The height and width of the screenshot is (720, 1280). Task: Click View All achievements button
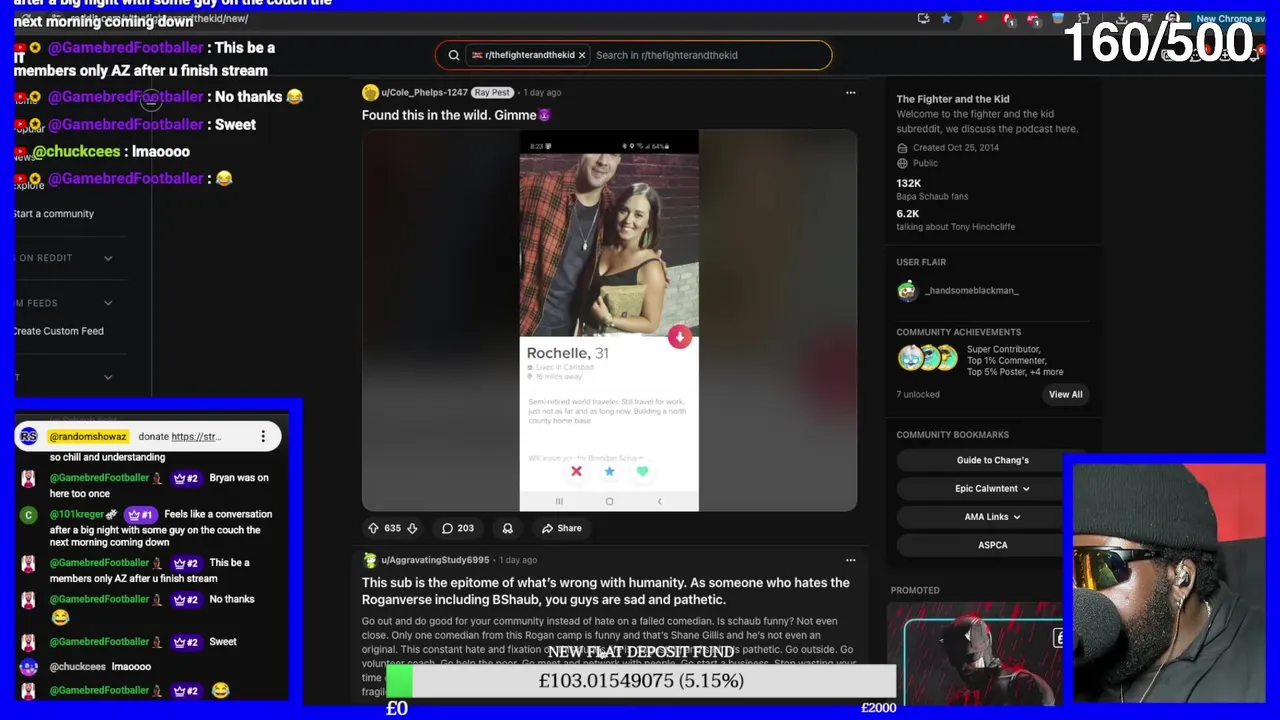click(1065, 394)
